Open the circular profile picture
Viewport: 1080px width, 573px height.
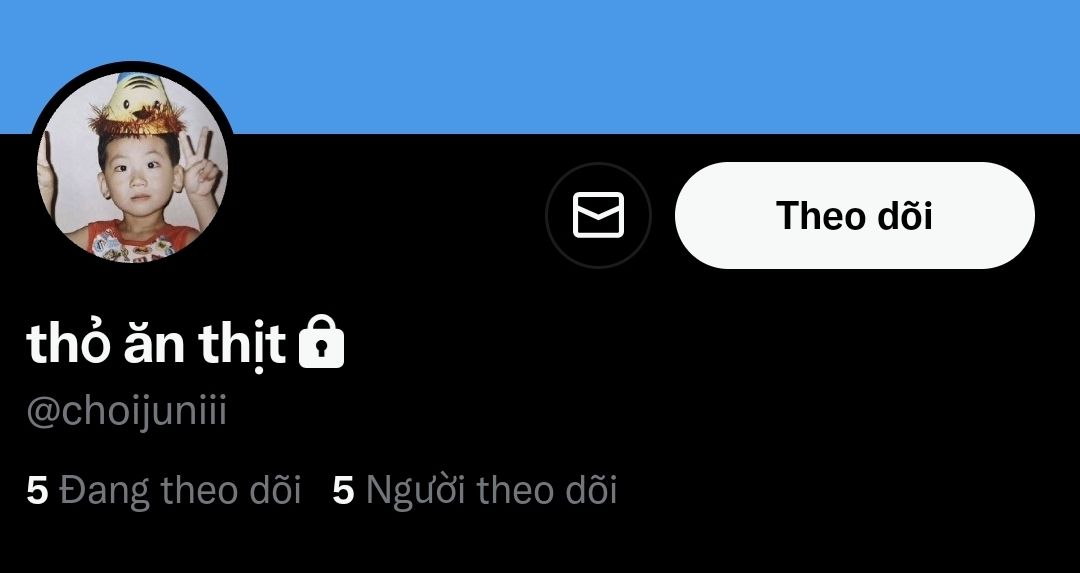[x=132, y=167]
